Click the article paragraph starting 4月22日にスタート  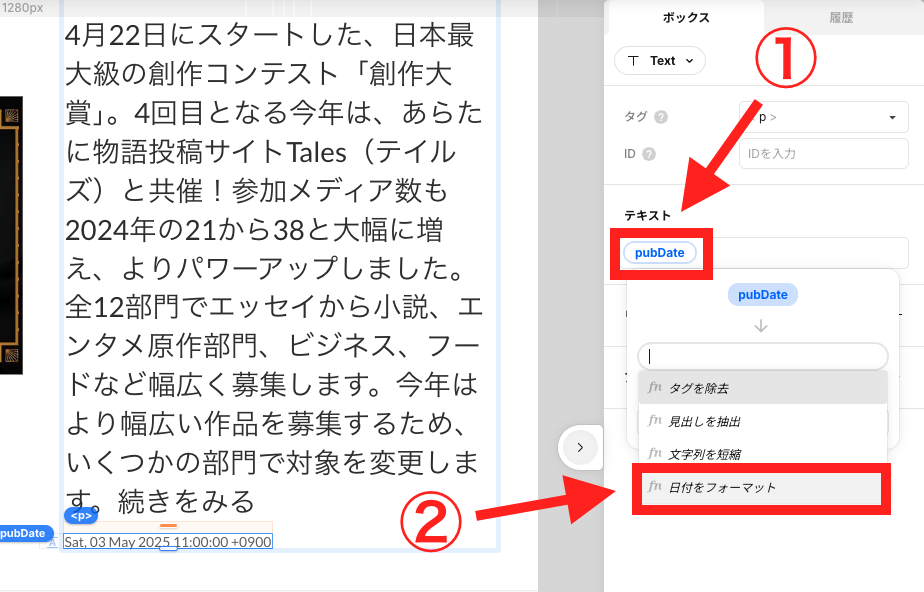coord(274,268)
